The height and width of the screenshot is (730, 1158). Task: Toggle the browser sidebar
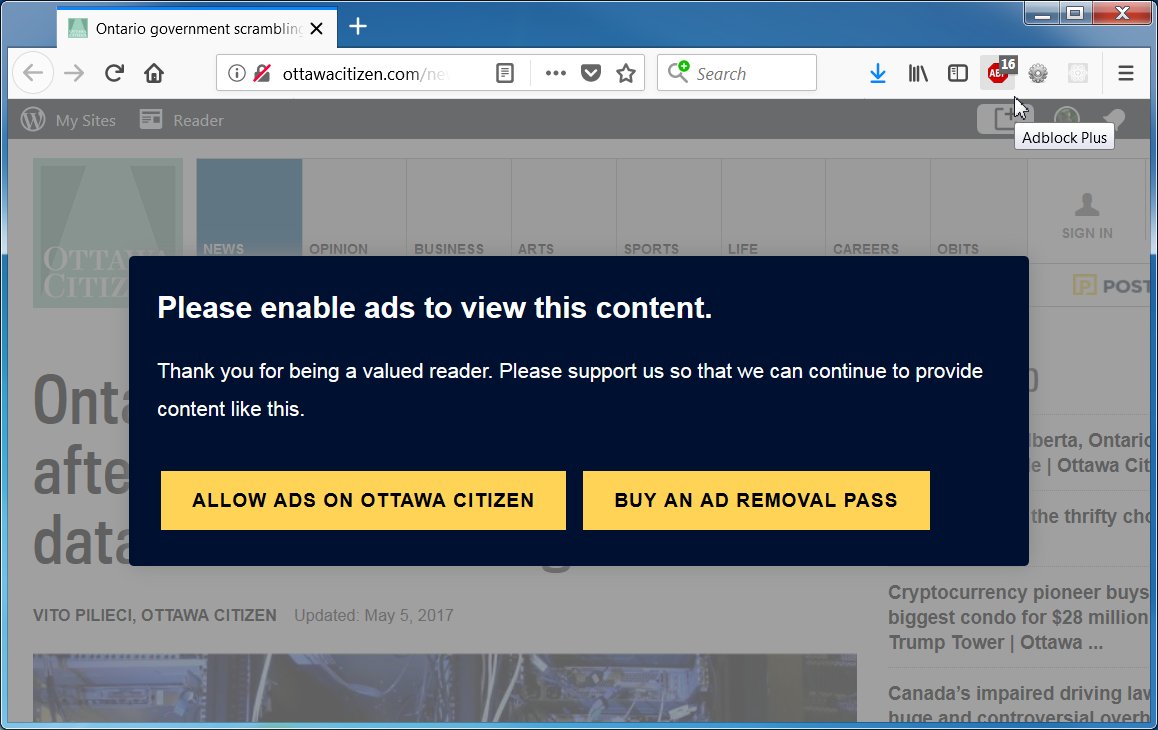click(957, 72)
